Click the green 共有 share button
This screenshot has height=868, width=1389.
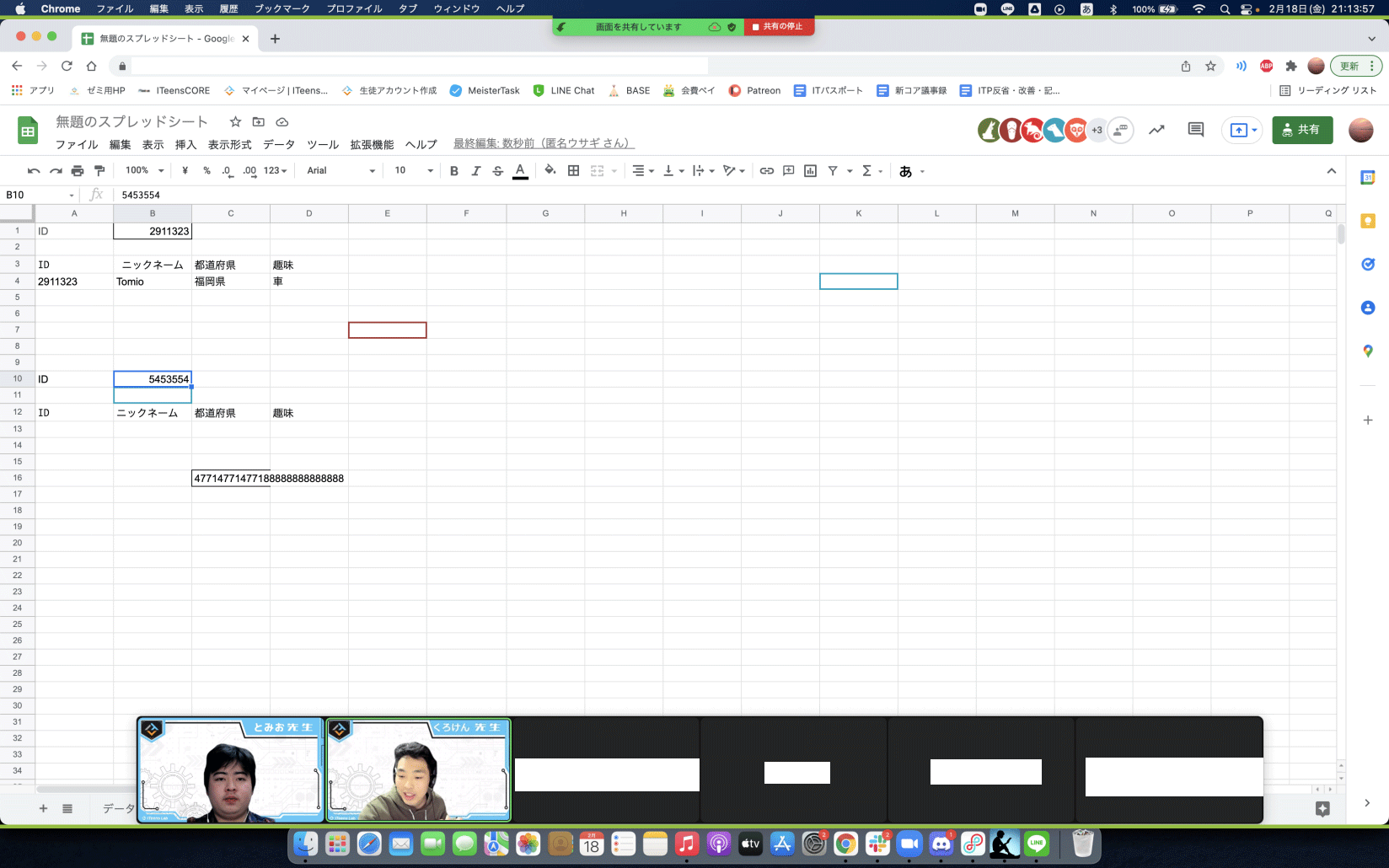pyautogui.click(x=1302, y=130)
